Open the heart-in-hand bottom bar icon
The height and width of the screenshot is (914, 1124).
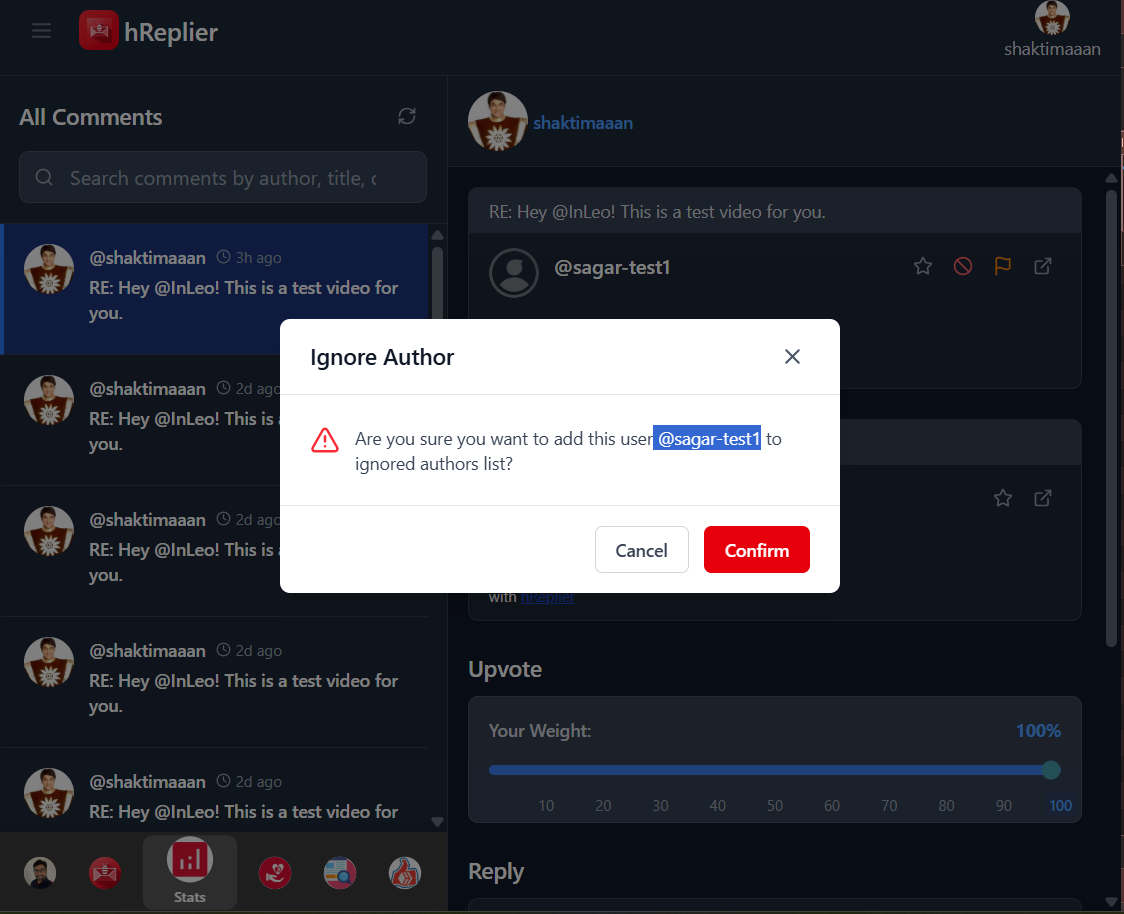pos(275,872)
